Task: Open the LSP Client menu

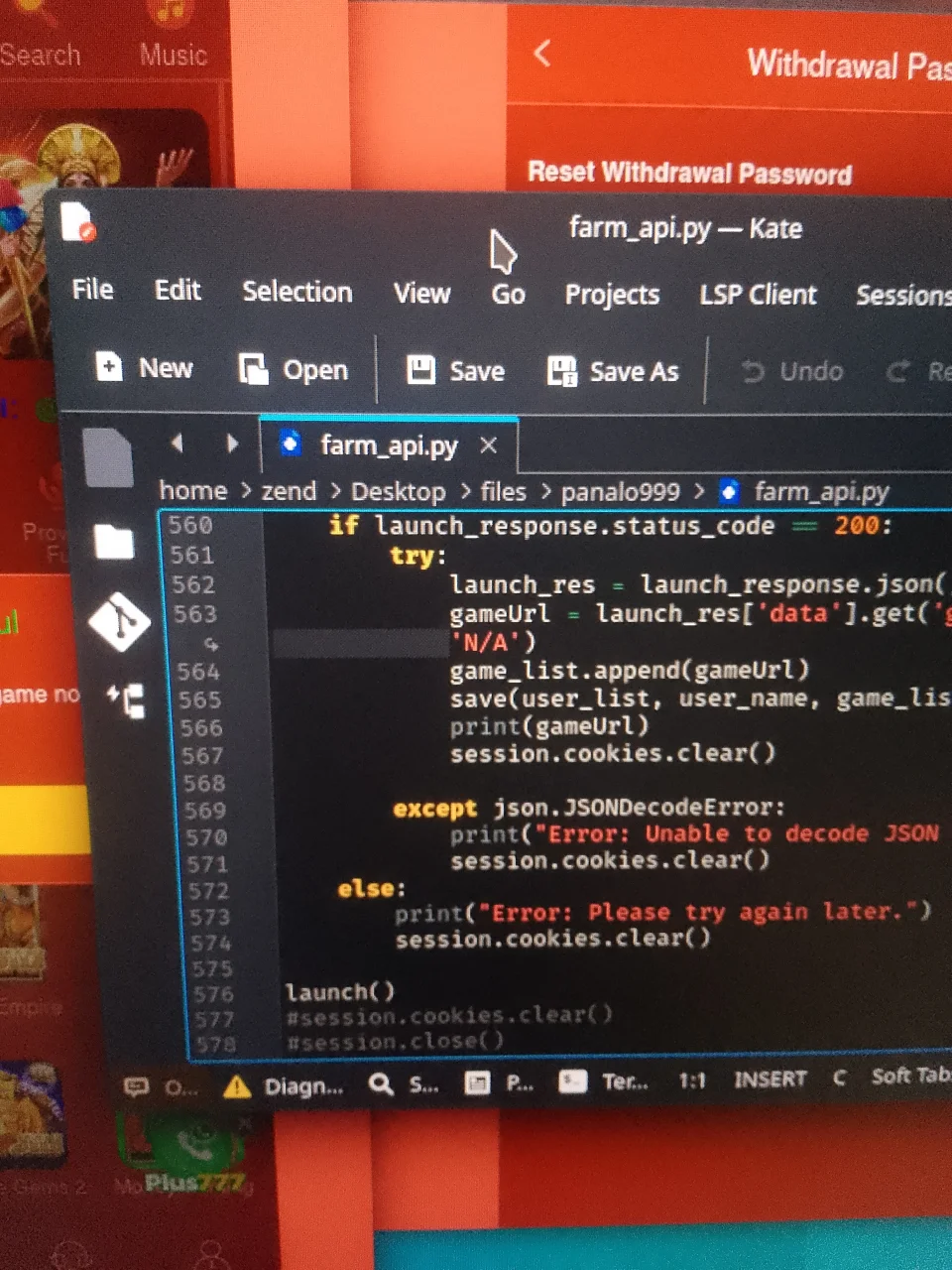Action: point(758,295)
